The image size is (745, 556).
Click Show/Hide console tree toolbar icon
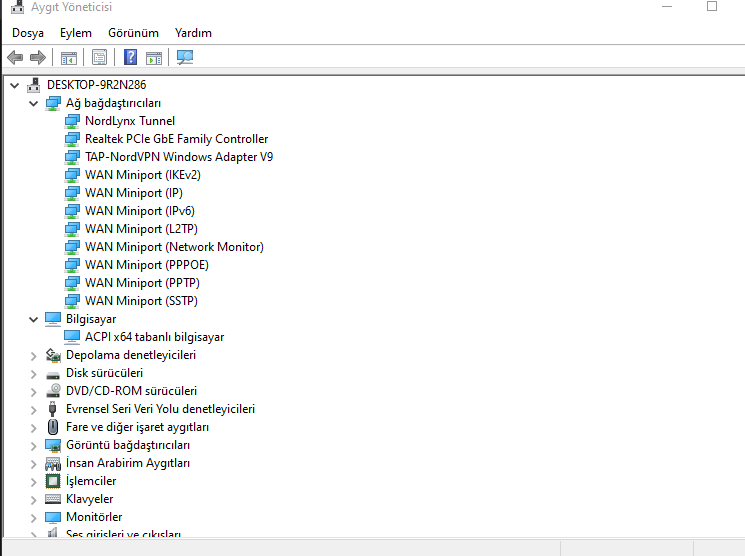(69, 58)
